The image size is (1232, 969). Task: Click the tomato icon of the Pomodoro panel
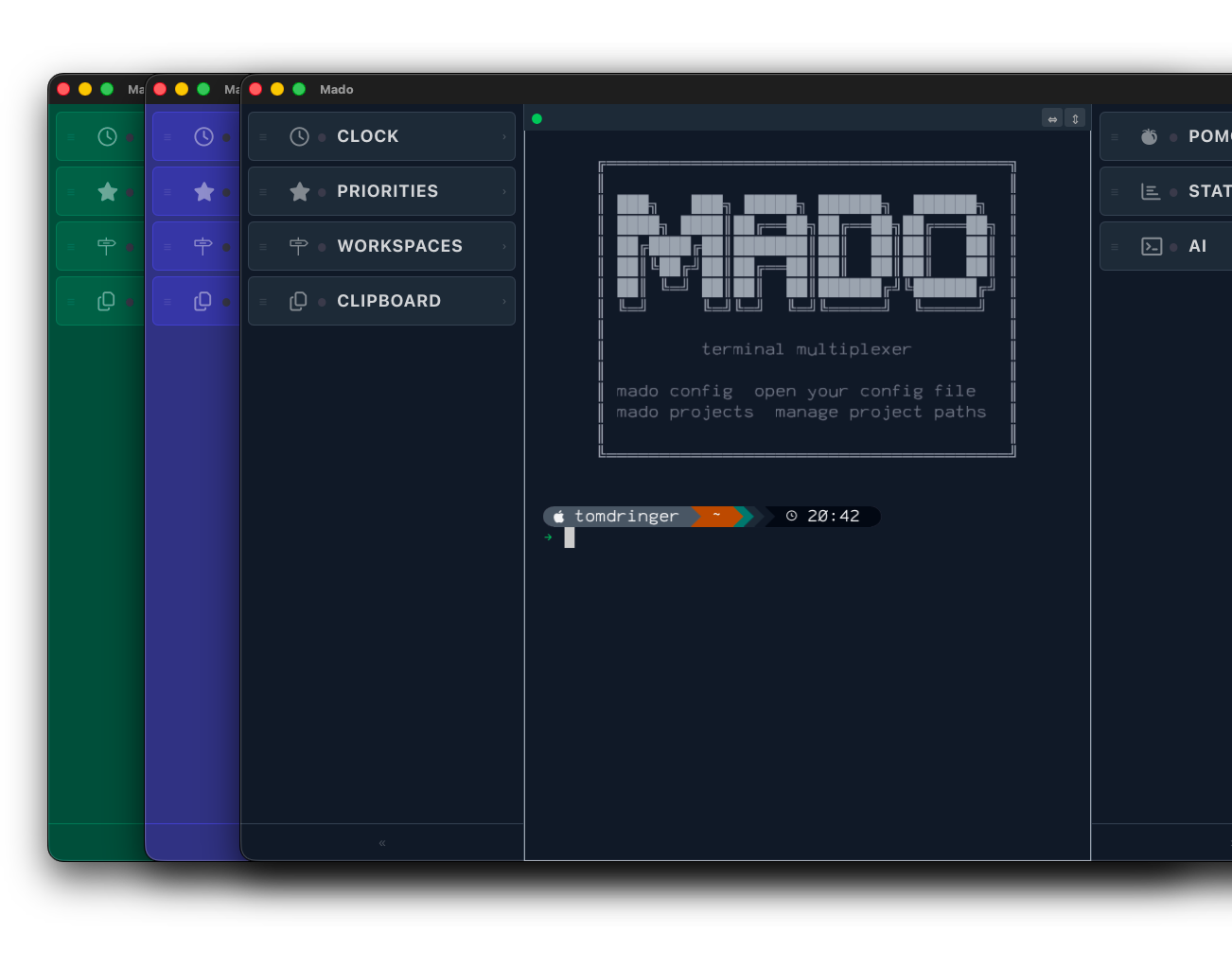click(1149, 136)
